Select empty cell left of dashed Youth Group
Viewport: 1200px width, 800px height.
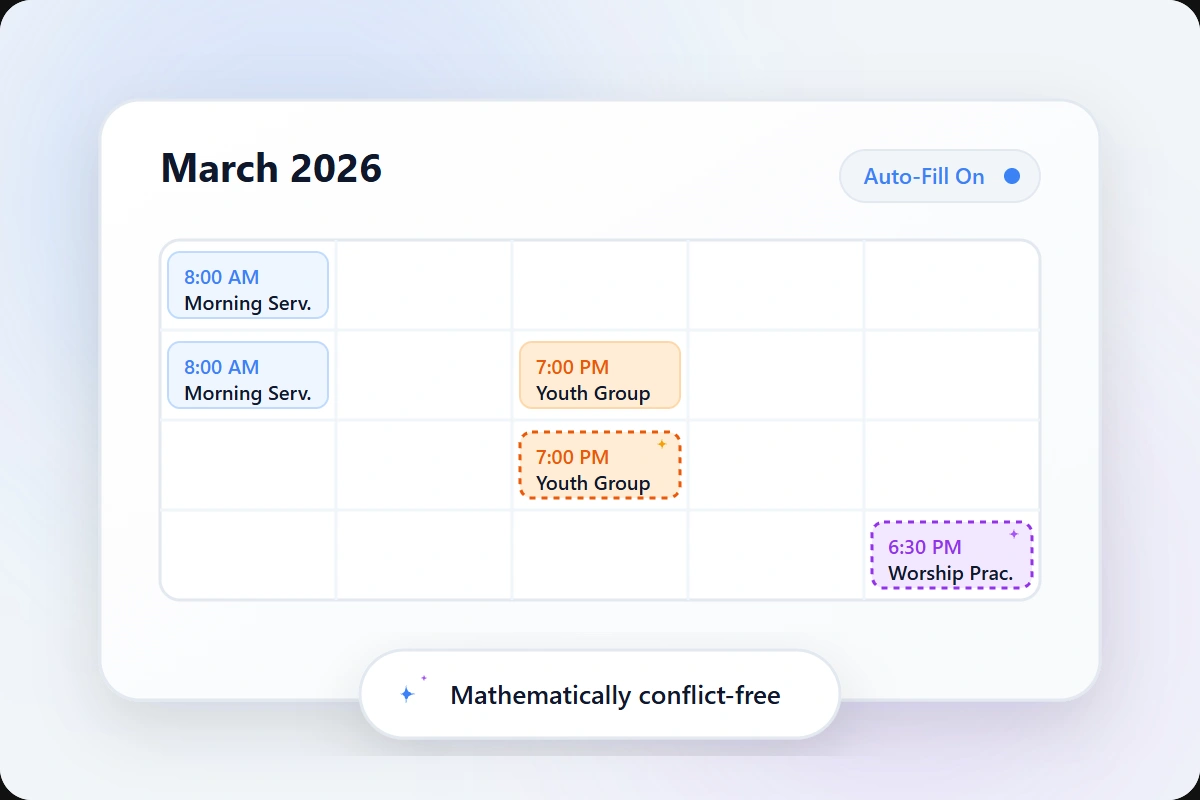pyautogui.click(x=424, y=465)
